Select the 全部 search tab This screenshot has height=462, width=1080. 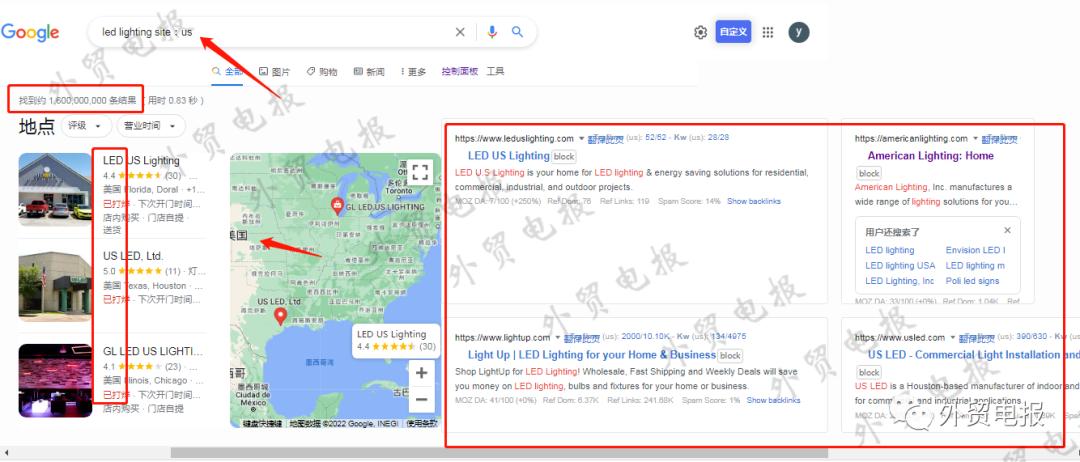[227, 72]
